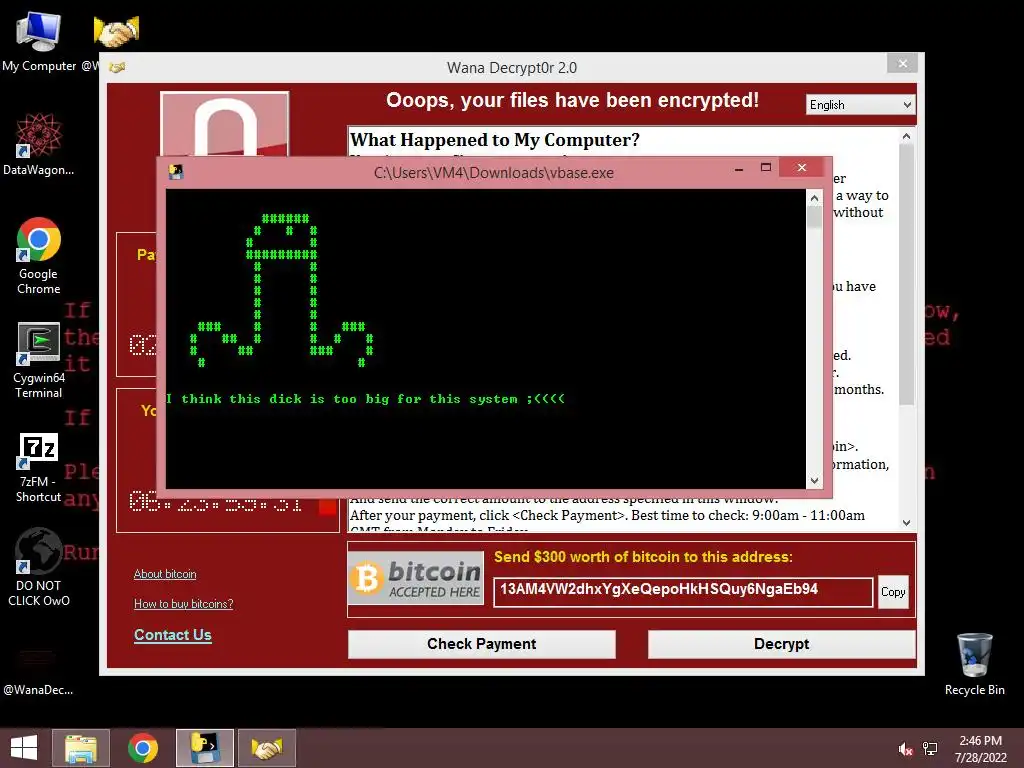Launch Google Chrome desktop shortcut
This screenshot has width=1024, height=768.
[x=39, y=255]
